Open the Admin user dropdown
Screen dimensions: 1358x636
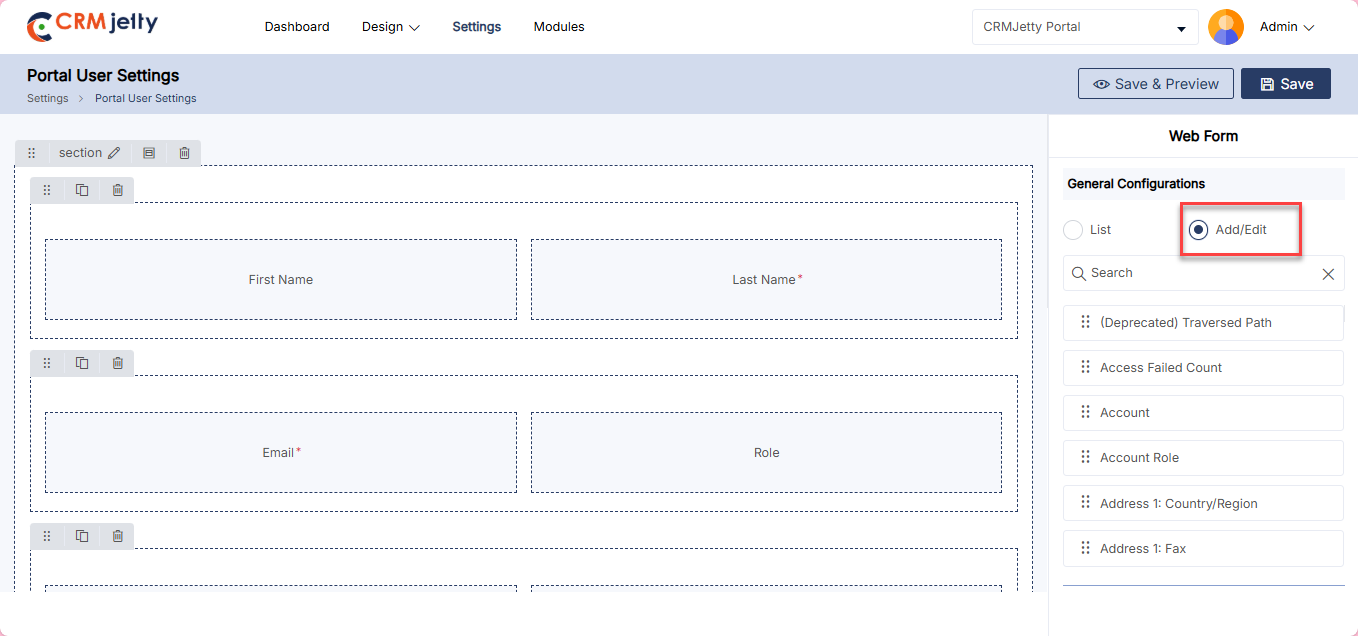[1286, 27]
